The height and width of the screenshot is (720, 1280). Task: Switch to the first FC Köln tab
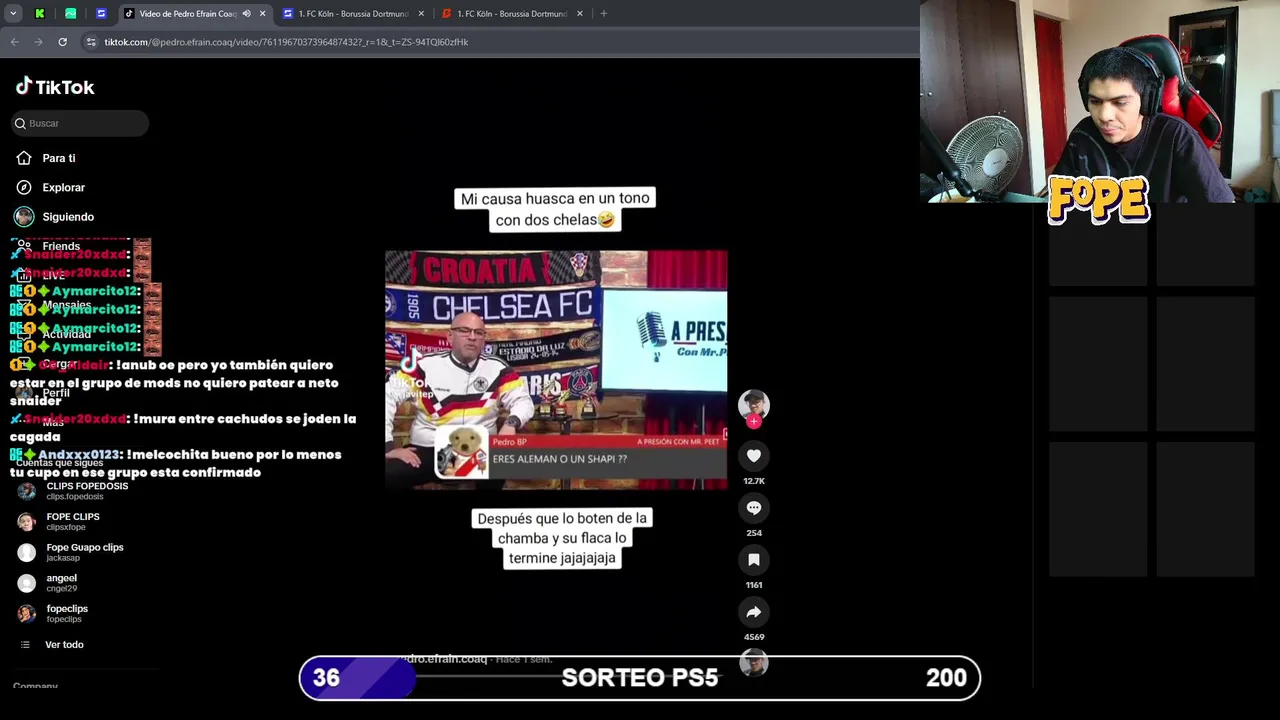(353, 14)
